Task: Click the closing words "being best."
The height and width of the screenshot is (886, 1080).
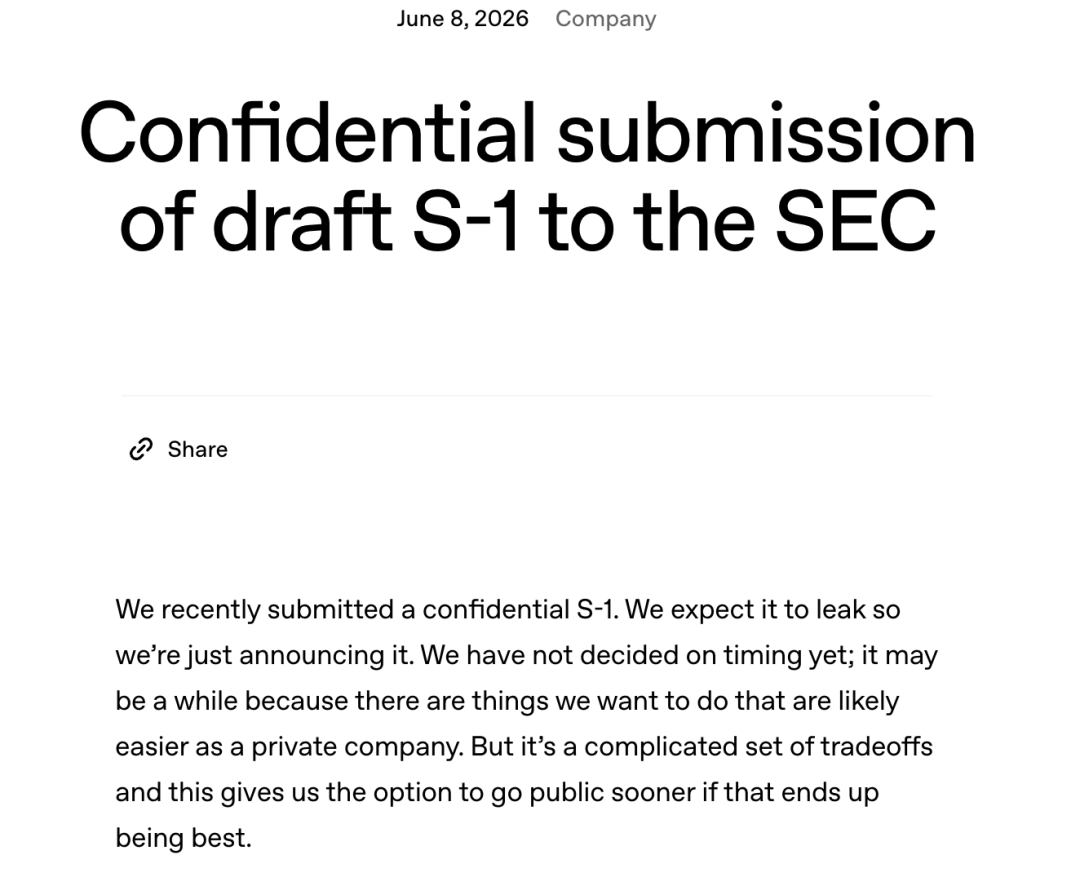Action: 184,838
